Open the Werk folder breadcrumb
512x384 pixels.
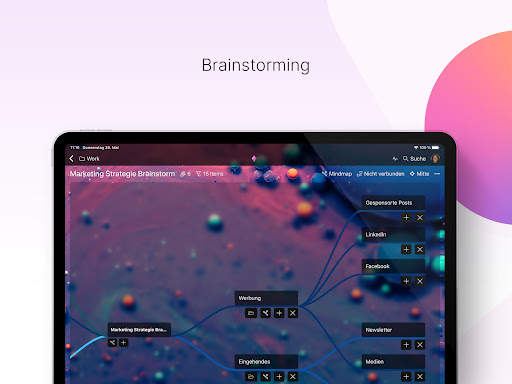(x=89, y=159)
